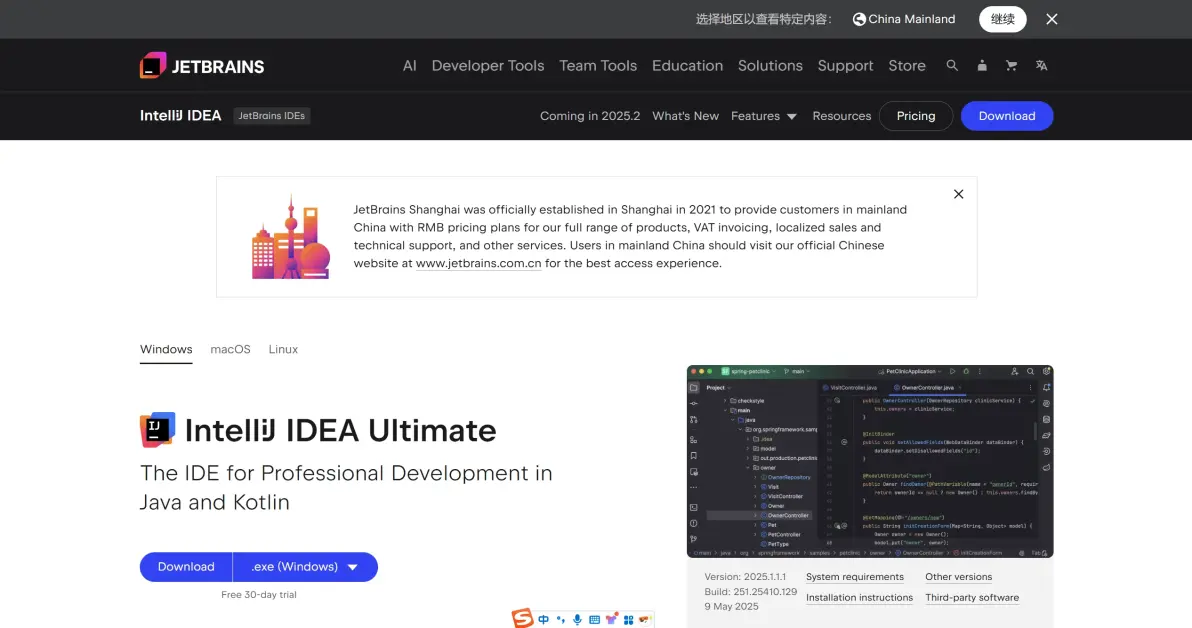This screenshot has height=628, width=1192.
Task: Open Third-party software link
Action: (x=972, y=598)
